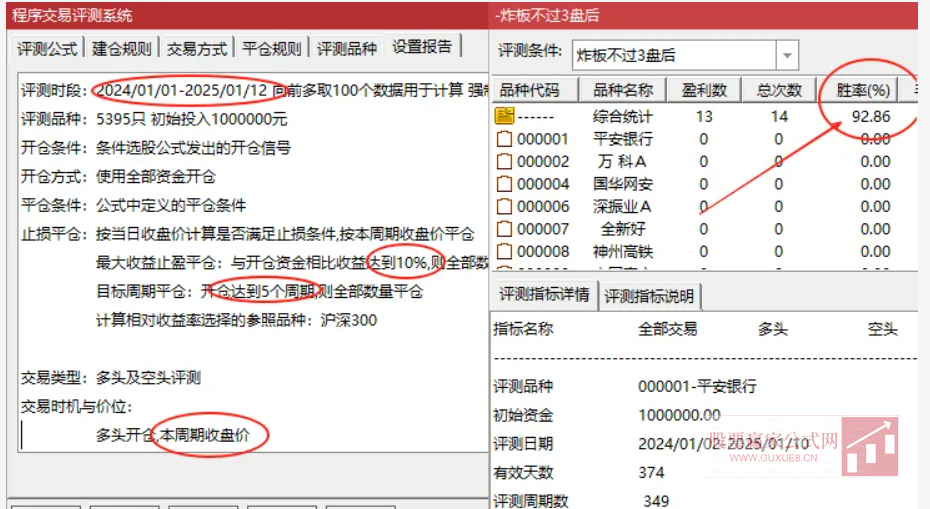Select stock code 000004
Image resolution: width=930 pixels, height=509 pixels.
pyautogui.click(x=543, y=184)
